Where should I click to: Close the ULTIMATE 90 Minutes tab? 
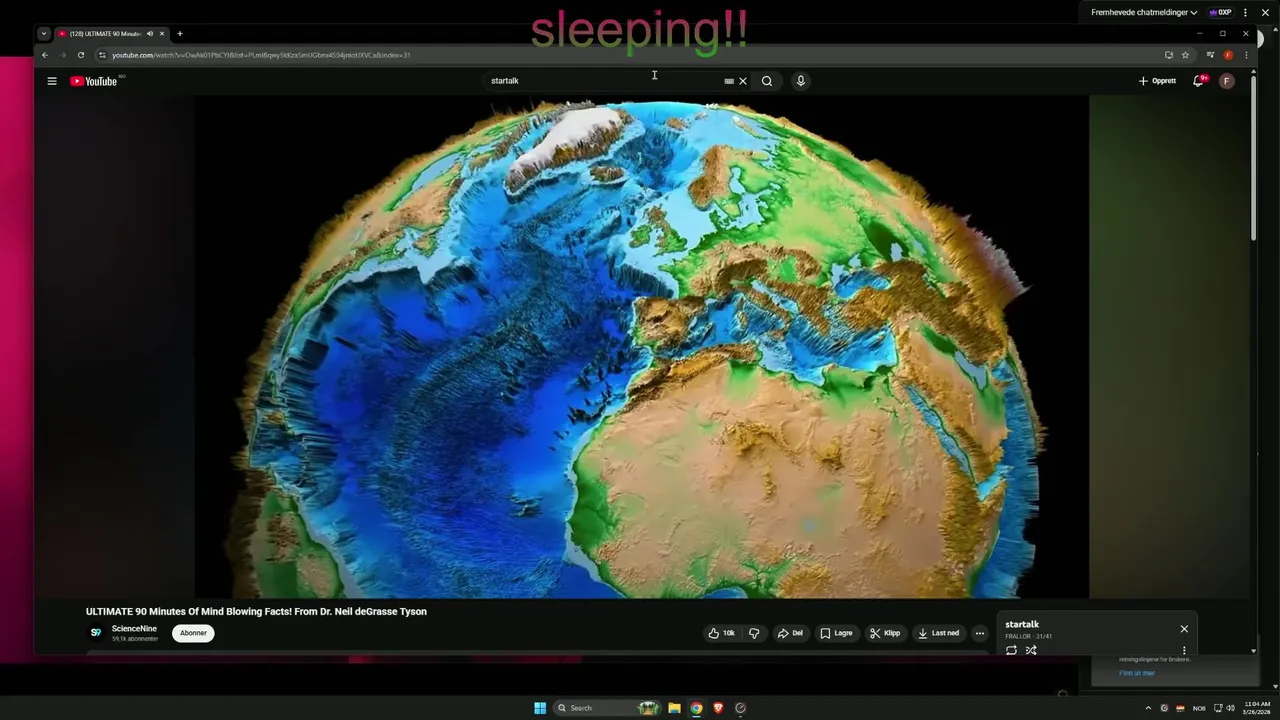coord(162,34)
